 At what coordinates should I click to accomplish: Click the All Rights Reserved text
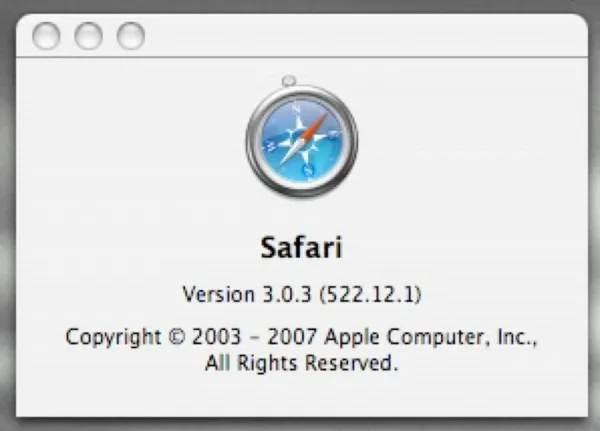301,364
